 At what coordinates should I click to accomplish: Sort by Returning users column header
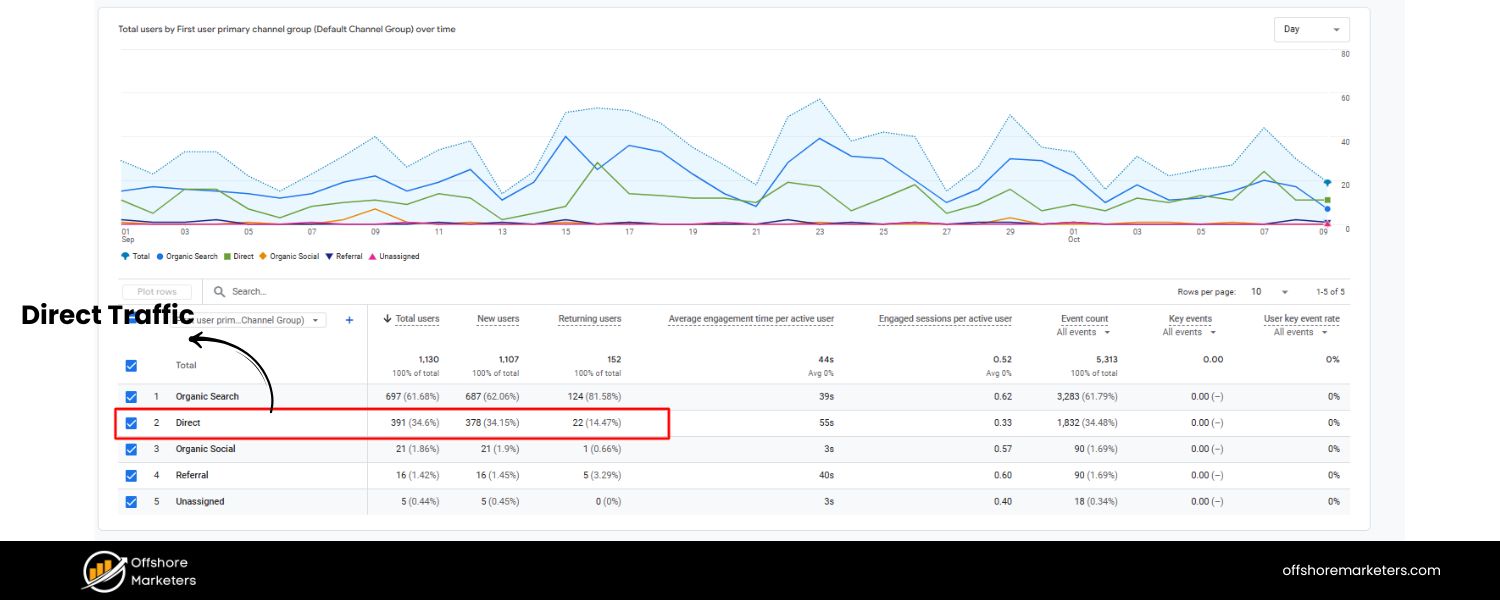point(589,319)
